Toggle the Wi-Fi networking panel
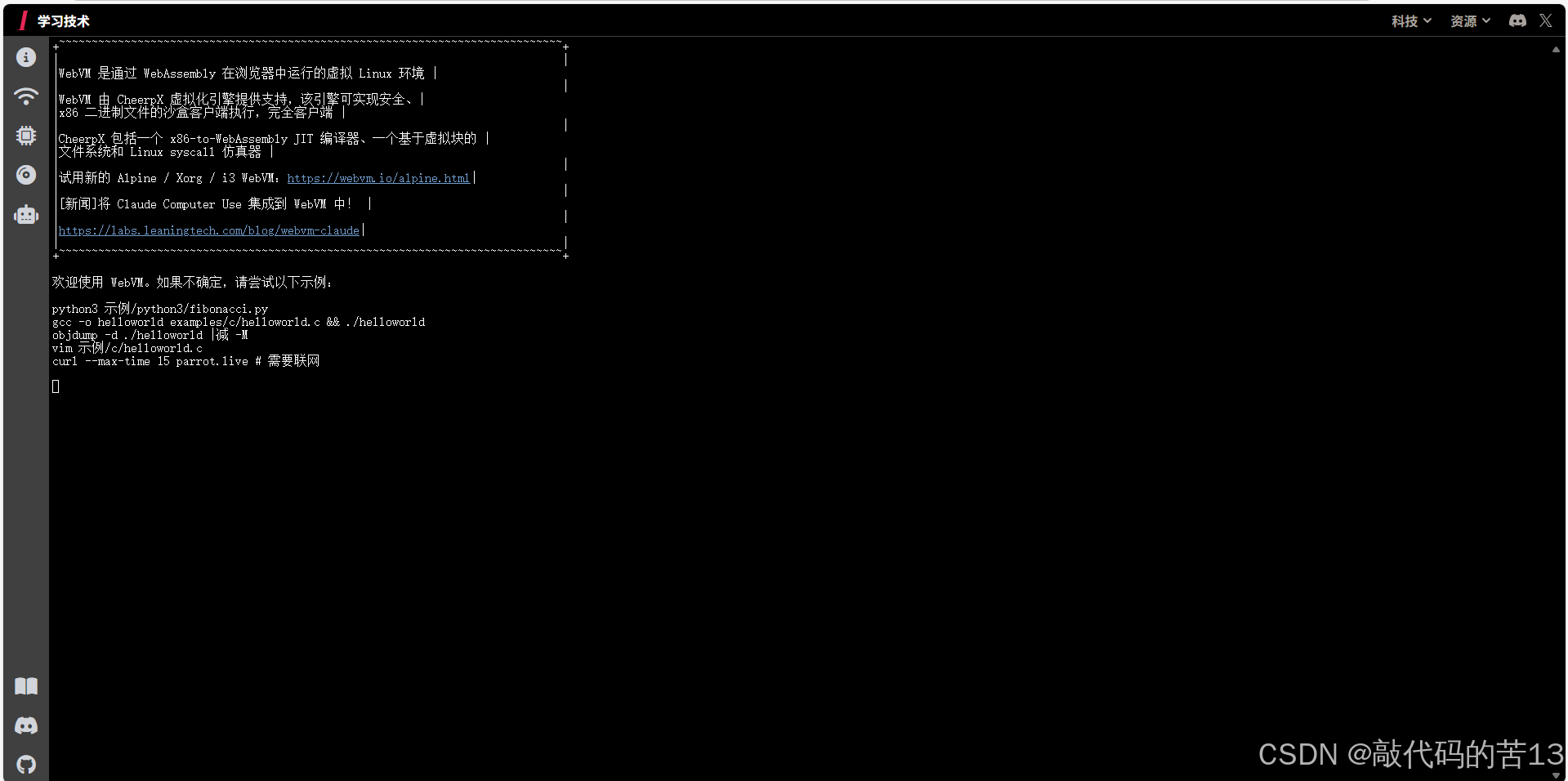 25,96
